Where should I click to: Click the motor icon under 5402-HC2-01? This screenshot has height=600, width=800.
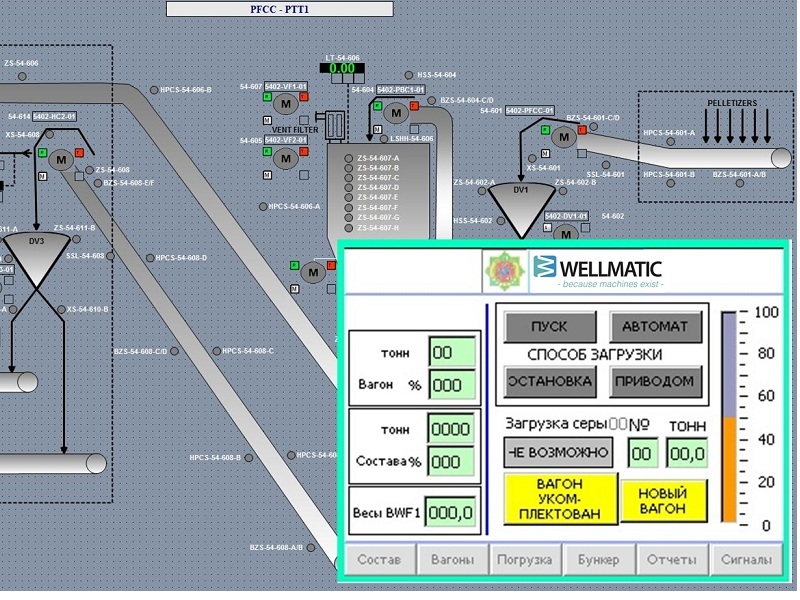pos(61,158)
